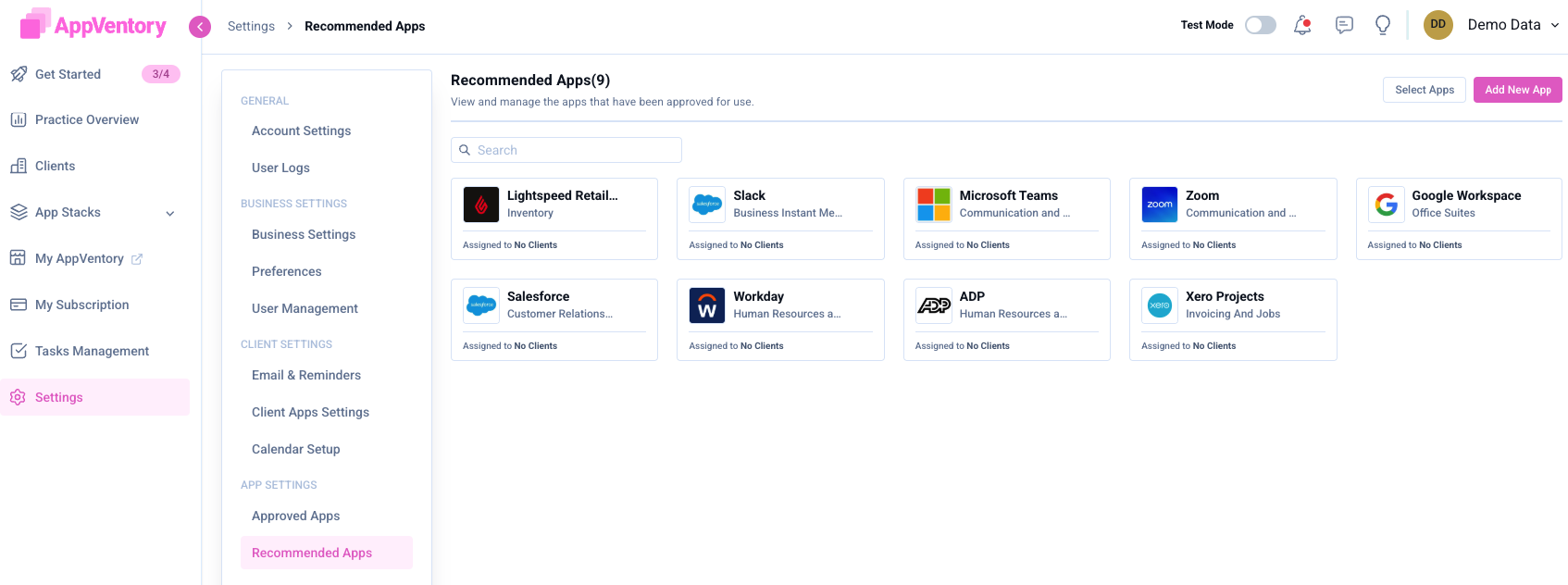Click 'Office Suites' on Google Workspace card
This screenshot has width=1568, height=585.
tap(1443, 213)
